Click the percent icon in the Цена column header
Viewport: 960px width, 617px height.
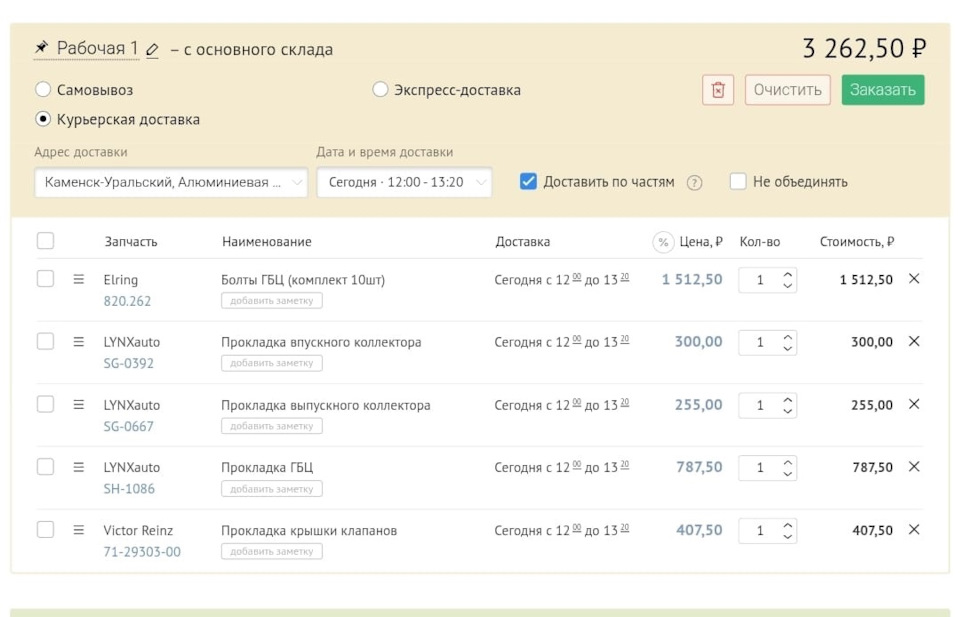point(662,242)
